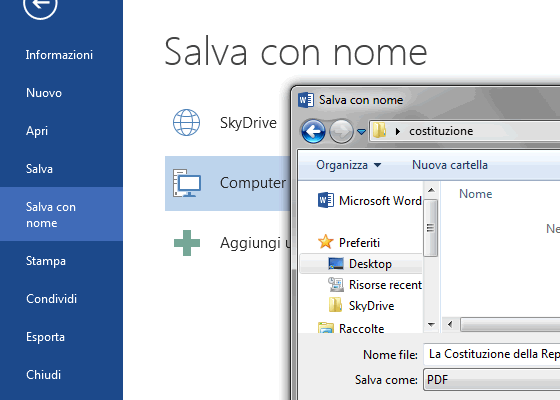Image resolution: width=560 pixels, height=400 pixels.
Task: Open the Apri page
Action: click(x=37, y=131)
